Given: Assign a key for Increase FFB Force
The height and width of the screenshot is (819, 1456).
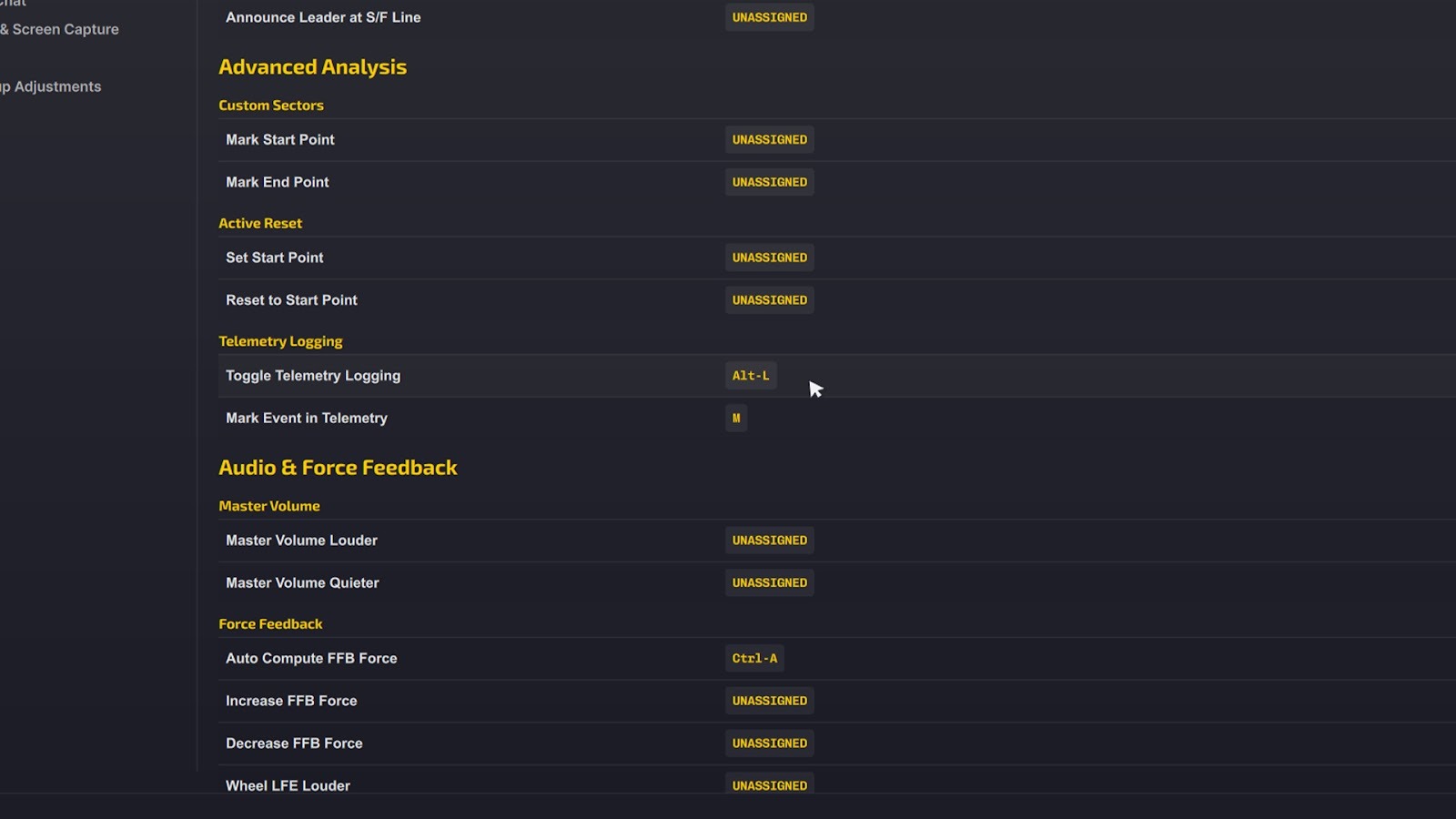Looking at the screenshot, I should point(769,701).
